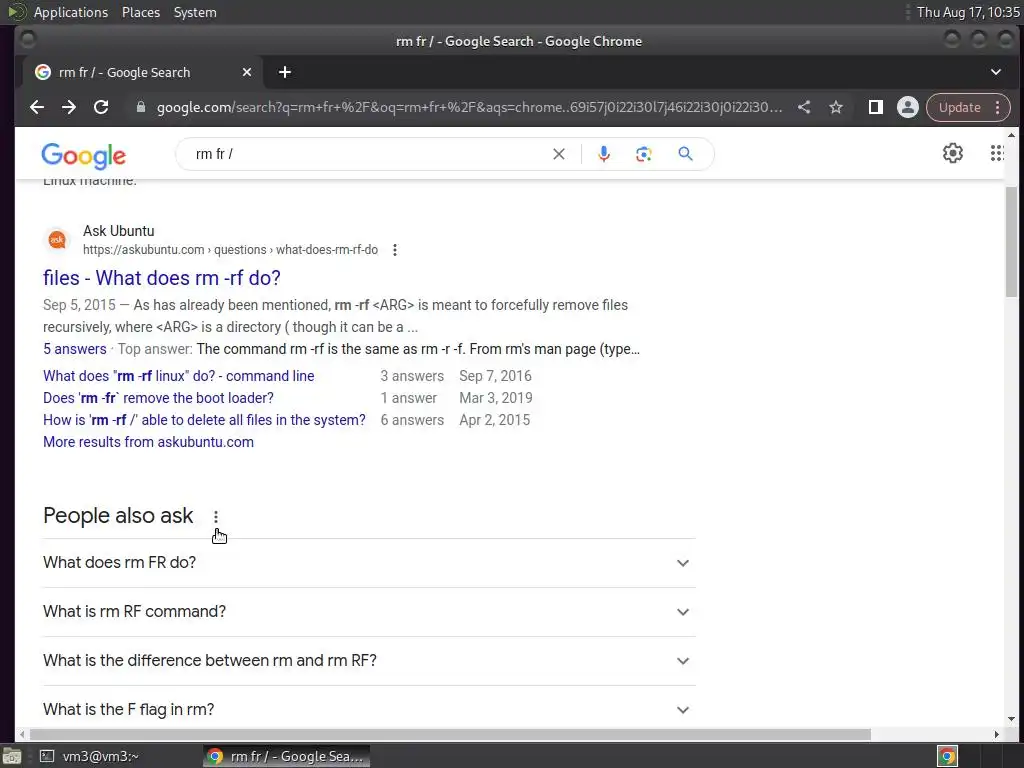
Task: Clear the search box with X
Action: pyautogui.click(x=559, y=154)
